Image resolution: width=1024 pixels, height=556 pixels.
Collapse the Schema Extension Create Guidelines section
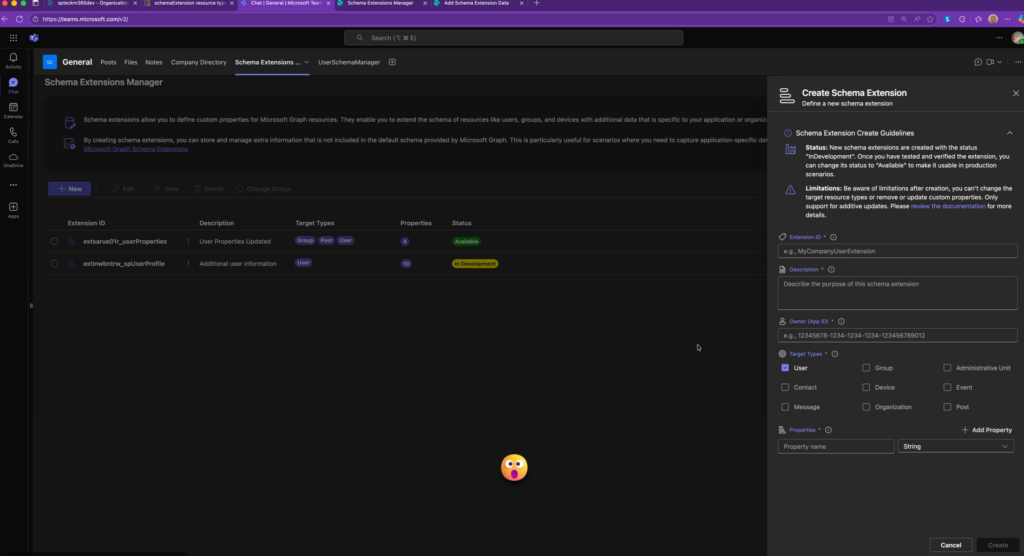(1010, 133)
